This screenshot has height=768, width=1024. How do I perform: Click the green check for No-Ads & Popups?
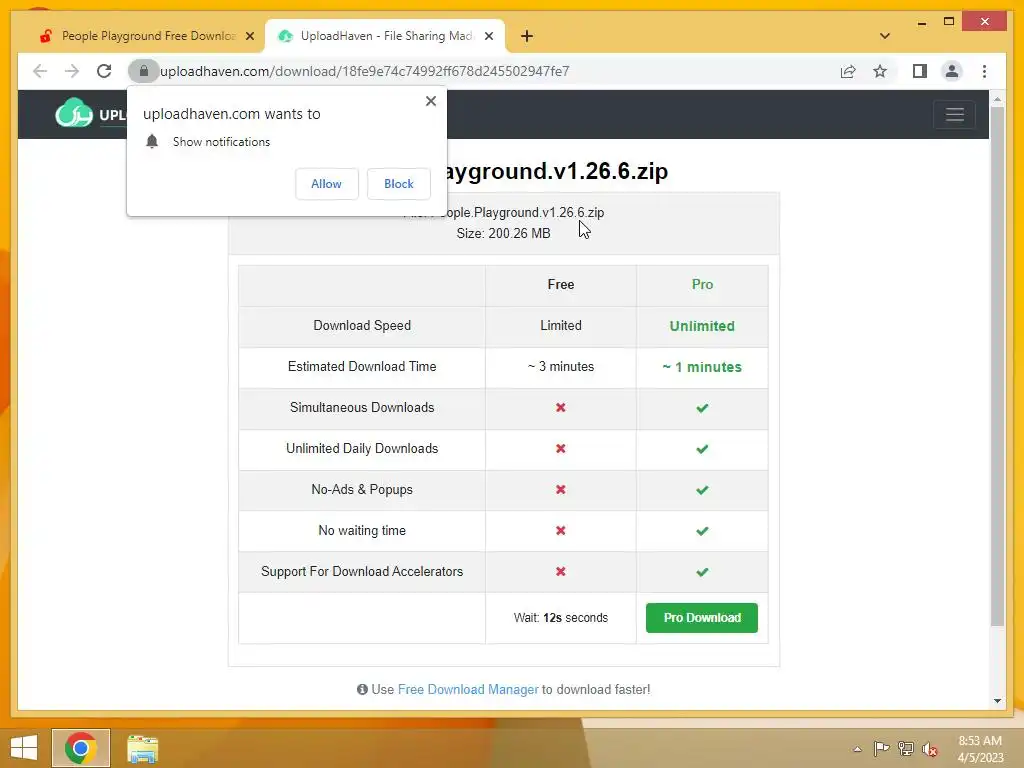click(702, 490)
